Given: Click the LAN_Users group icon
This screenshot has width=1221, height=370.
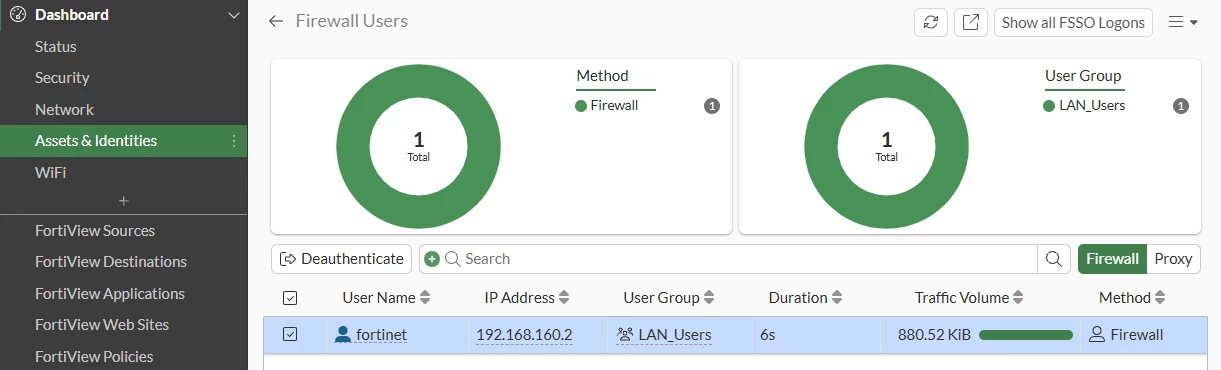Looking at the screenshot, I should click(626, 335).
